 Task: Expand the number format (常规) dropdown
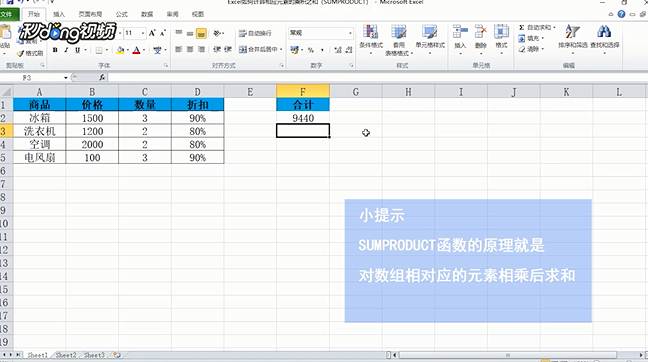point(350,33)
